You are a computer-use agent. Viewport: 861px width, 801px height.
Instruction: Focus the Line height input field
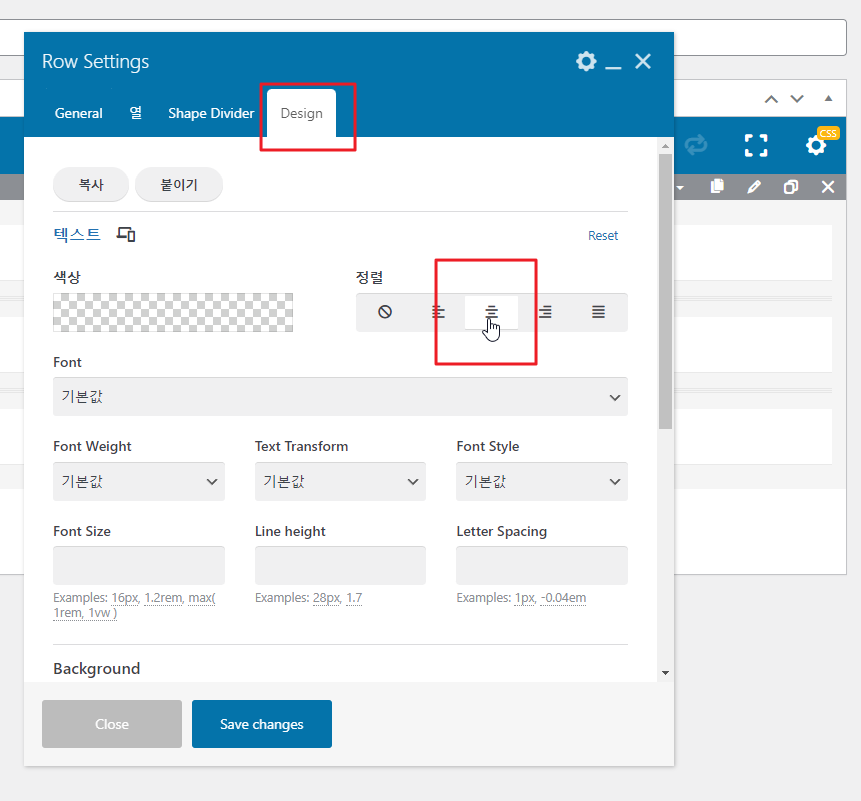[x=340, y=565]
